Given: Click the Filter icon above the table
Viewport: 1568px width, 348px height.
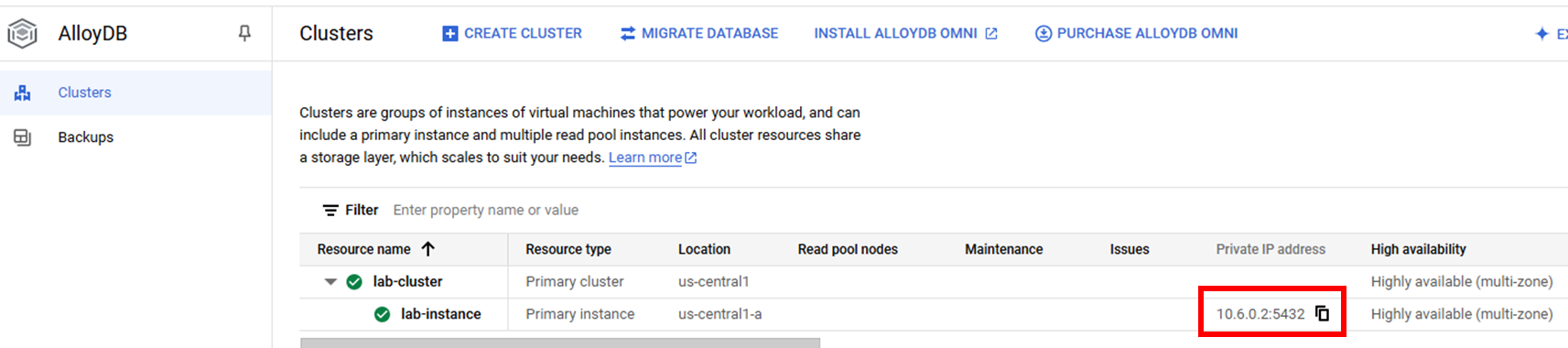Looking at the screenshot, I should [330, 211].
